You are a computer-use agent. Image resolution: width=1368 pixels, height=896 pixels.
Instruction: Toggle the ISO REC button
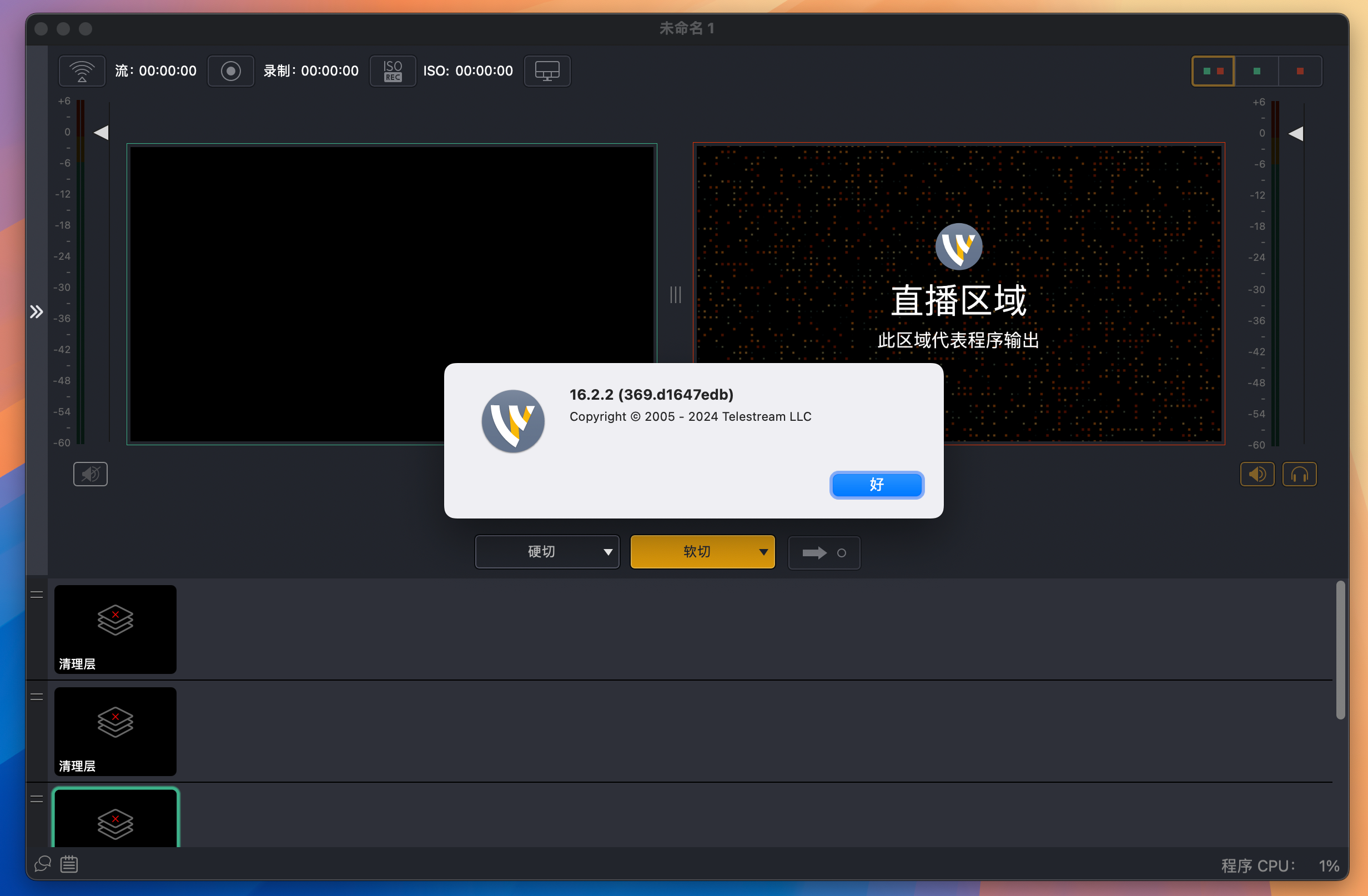393,71
